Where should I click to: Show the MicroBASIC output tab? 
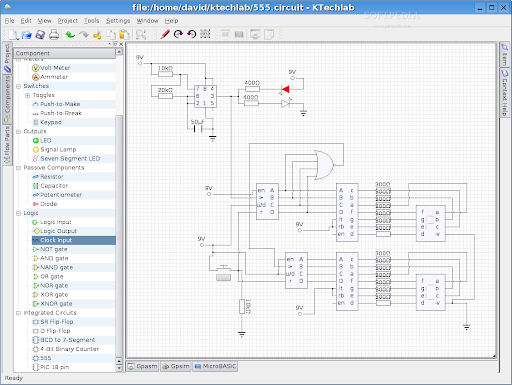215,366
